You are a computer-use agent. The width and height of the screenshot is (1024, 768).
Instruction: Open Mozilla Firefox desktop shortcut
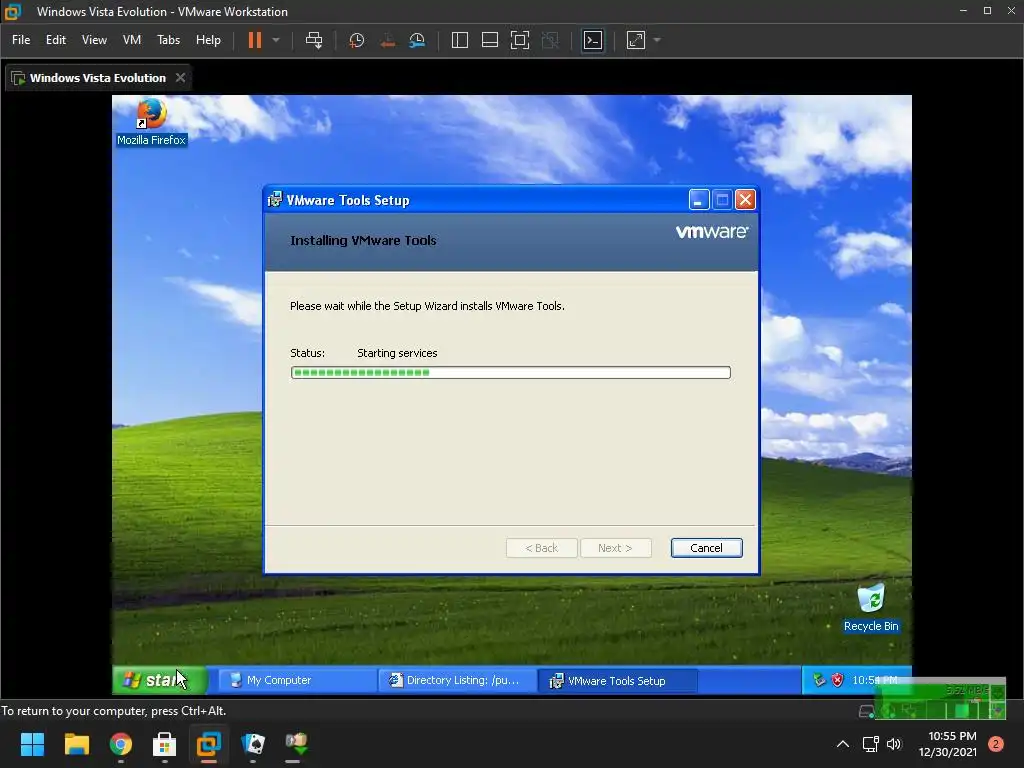pyautogui.click(x=152, y=122)
